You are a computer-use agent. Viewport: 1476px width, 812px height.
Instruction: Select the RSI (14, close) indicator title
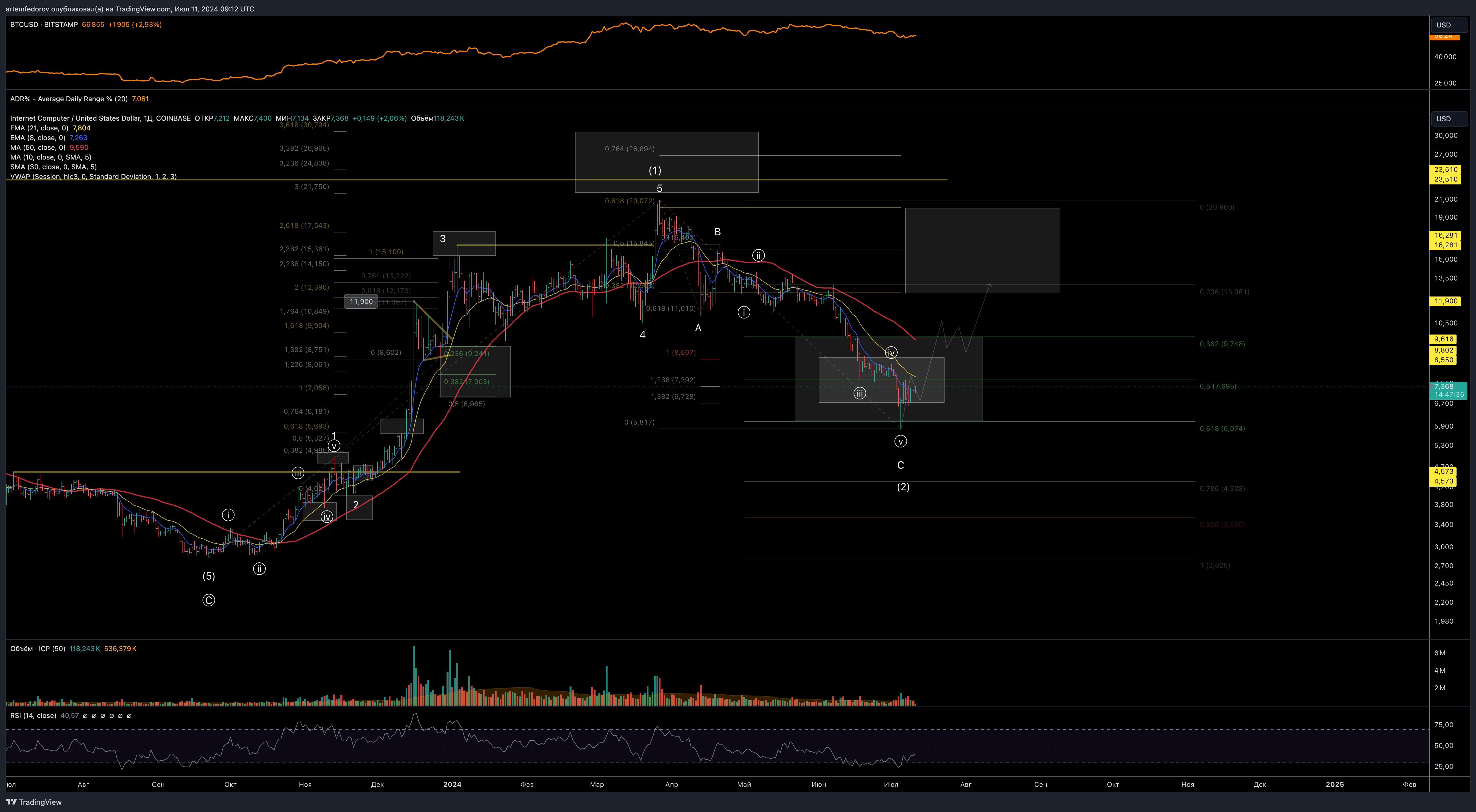33,715
